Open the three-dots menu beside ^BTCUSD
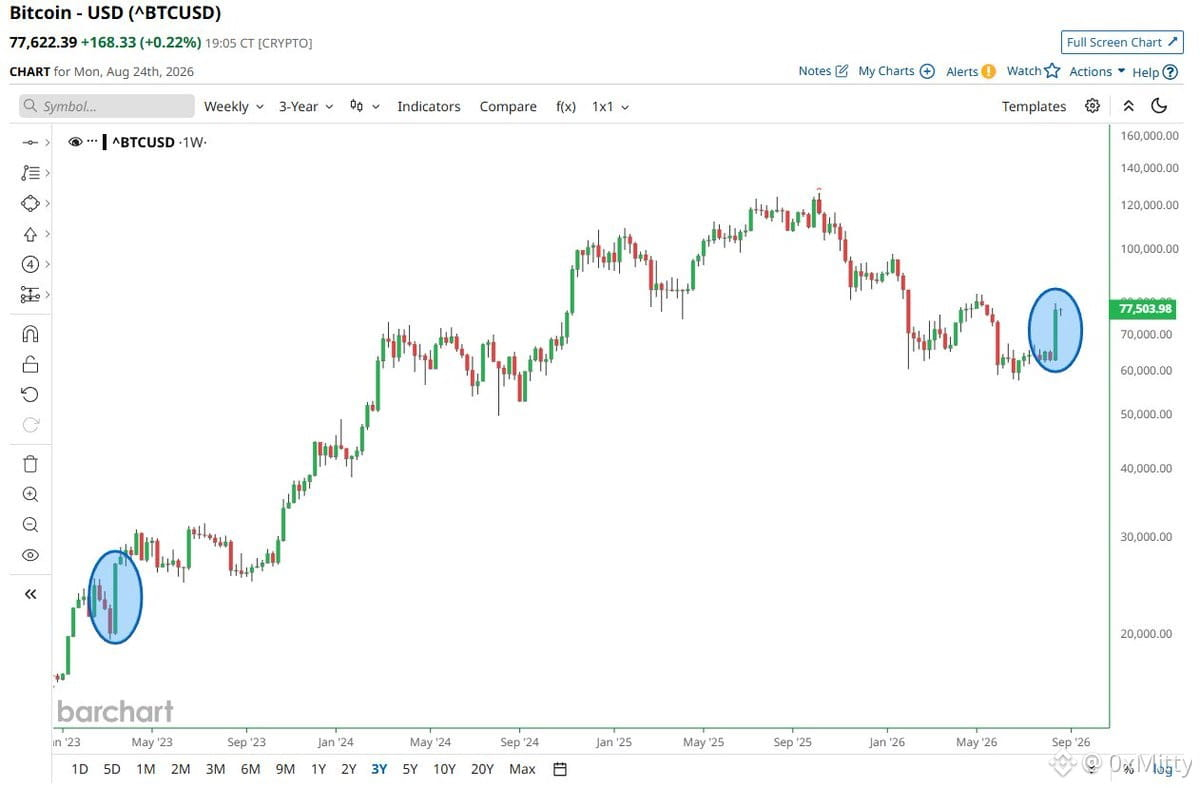The width and height of the screenshot is (1200, 788). 93,142
